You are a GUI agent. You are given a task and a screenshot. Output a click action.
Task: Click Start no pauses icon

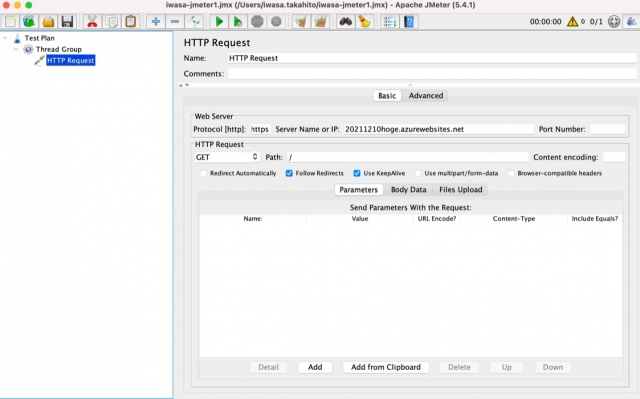[x=238, y=21]
